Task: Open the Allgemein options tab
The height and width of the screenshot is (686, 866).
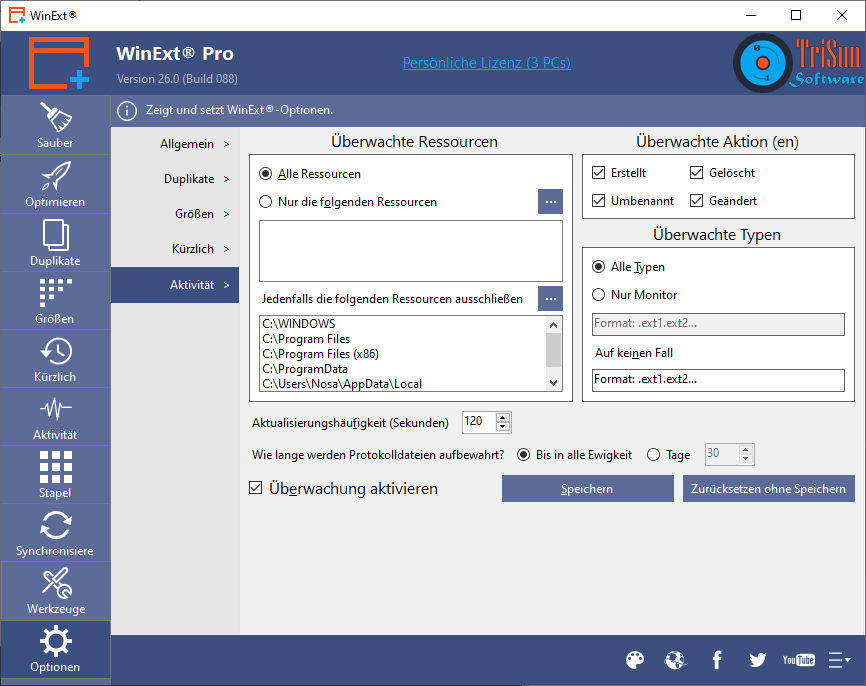Action: click(175, 144)
